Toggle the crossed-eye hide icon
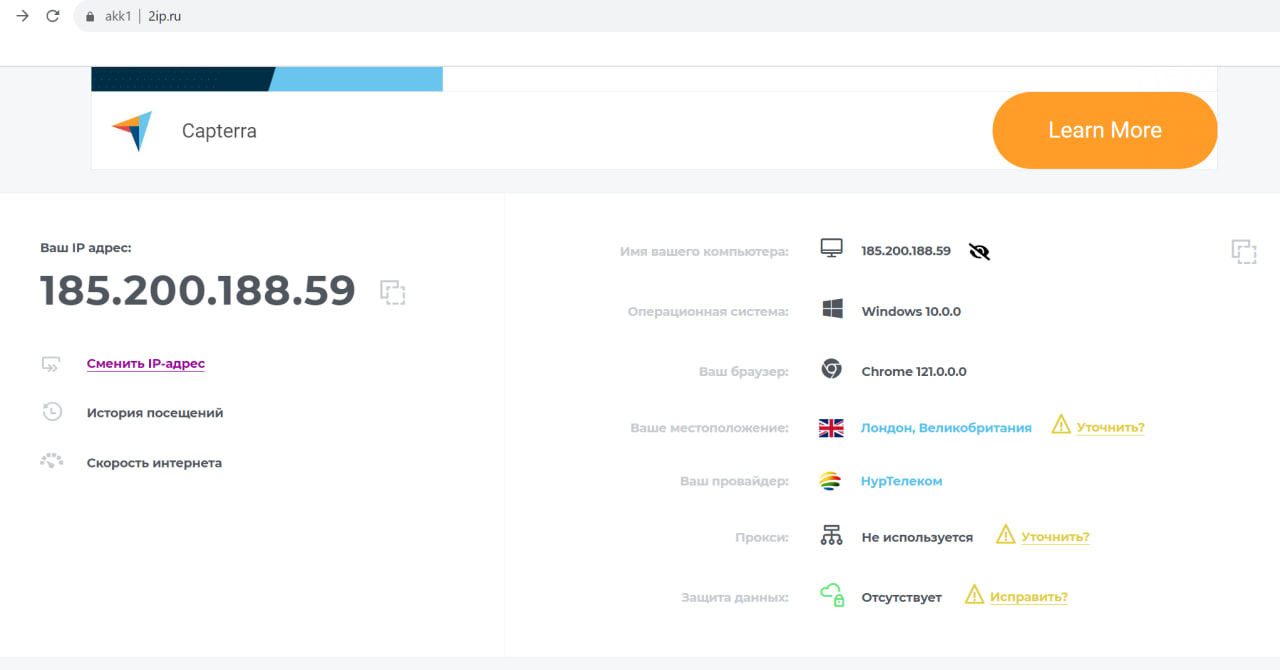Screen dimensions: 1280x670 [x=980, y=252]
